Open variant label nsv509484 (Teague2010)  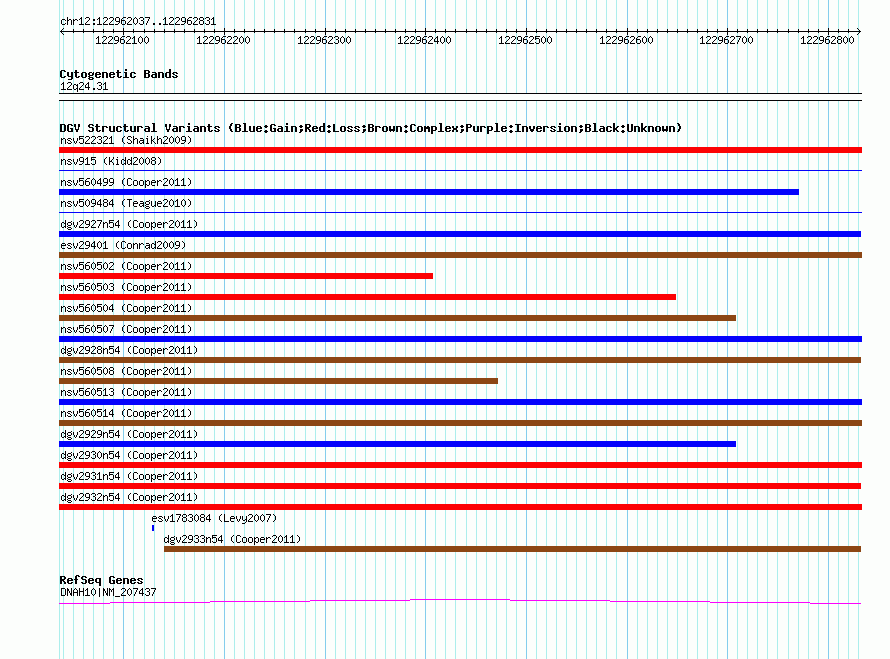pos(126,203)
